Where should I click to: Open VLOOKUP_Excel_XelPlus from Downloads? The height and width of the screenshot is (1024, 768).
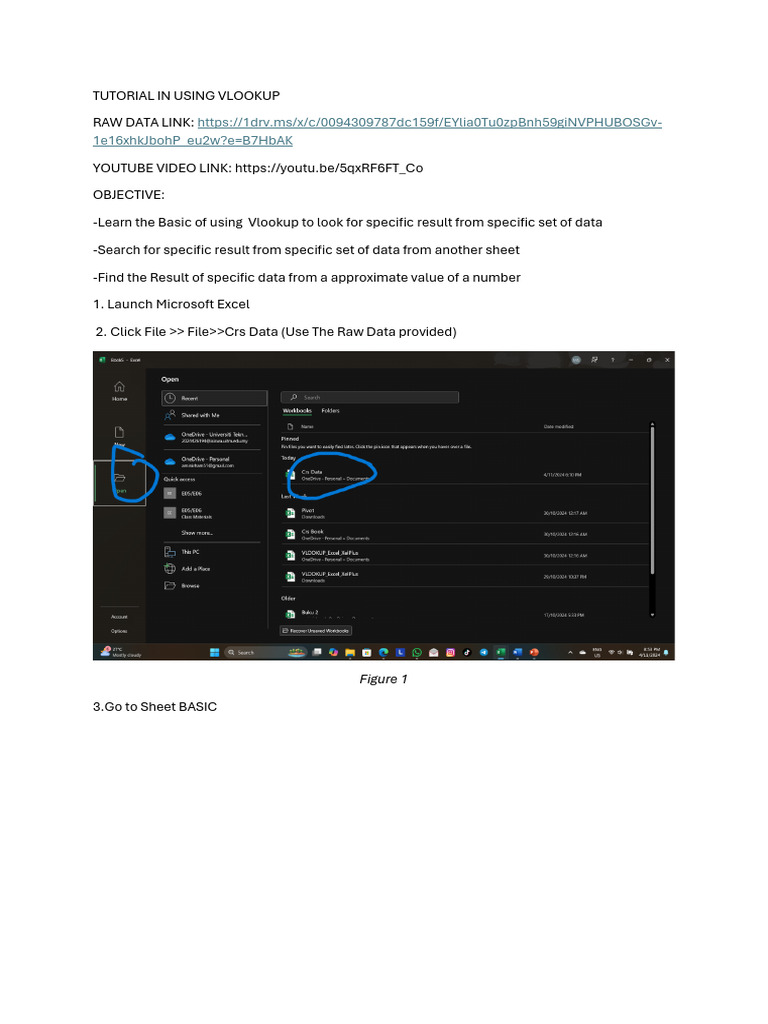[x=465, y=577]
